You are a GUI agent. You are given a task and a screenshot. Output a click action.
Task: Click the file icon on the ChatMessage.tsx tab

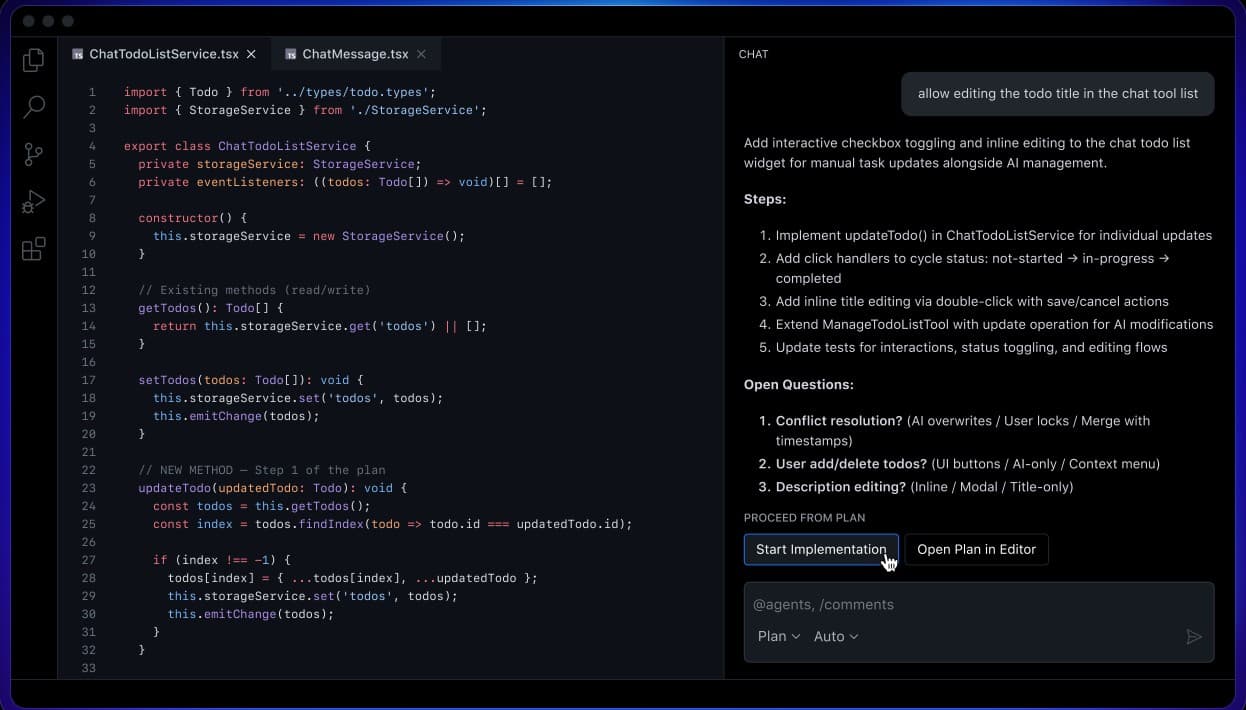coord(289,54)
